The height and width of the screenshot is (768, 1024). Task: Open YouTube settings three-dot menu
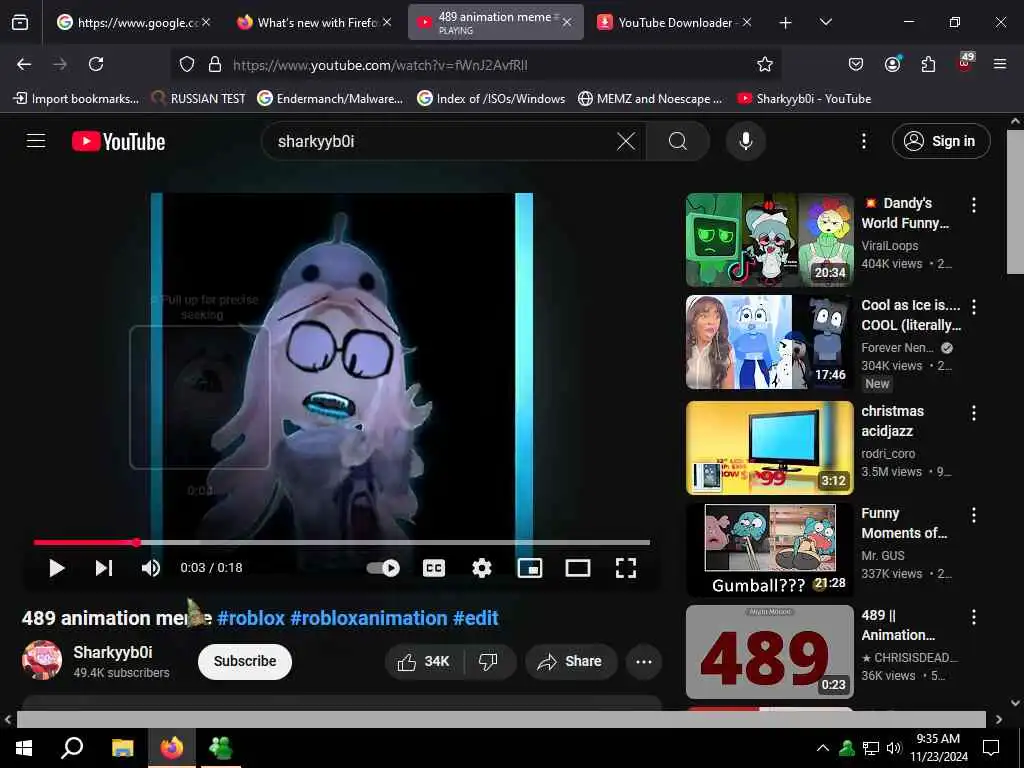tap(864, 141)
